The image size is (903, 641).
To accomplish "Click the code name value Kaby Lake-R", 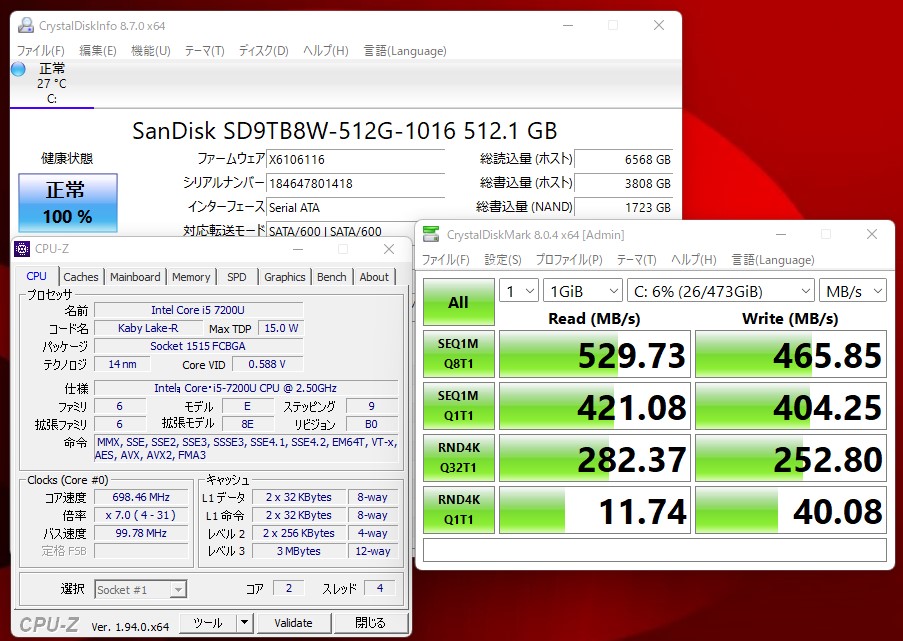I will [x=148, y=328].
